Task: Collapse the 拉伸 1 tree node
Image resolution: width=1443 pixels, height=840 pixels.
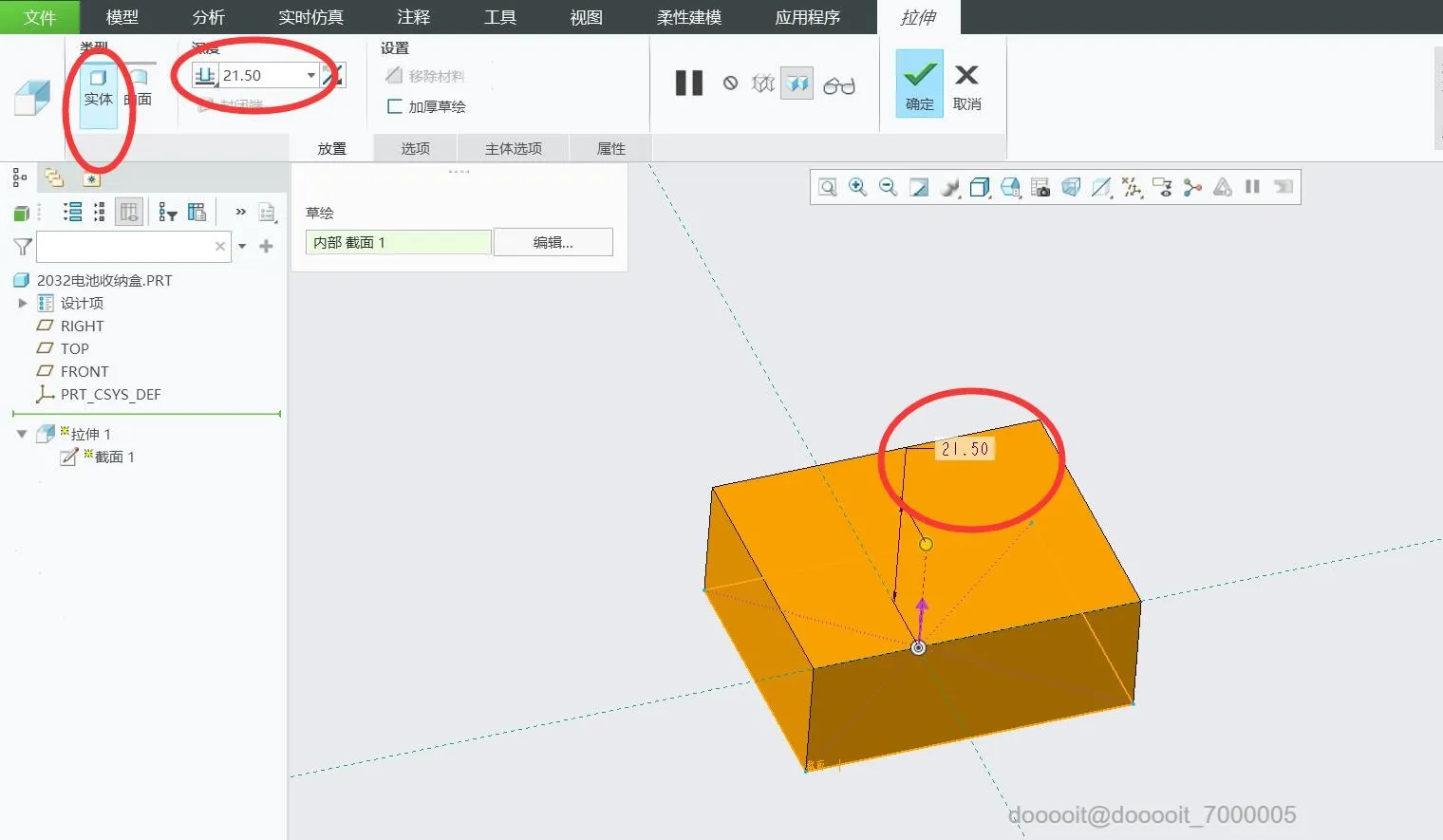Action: point(23,433)
